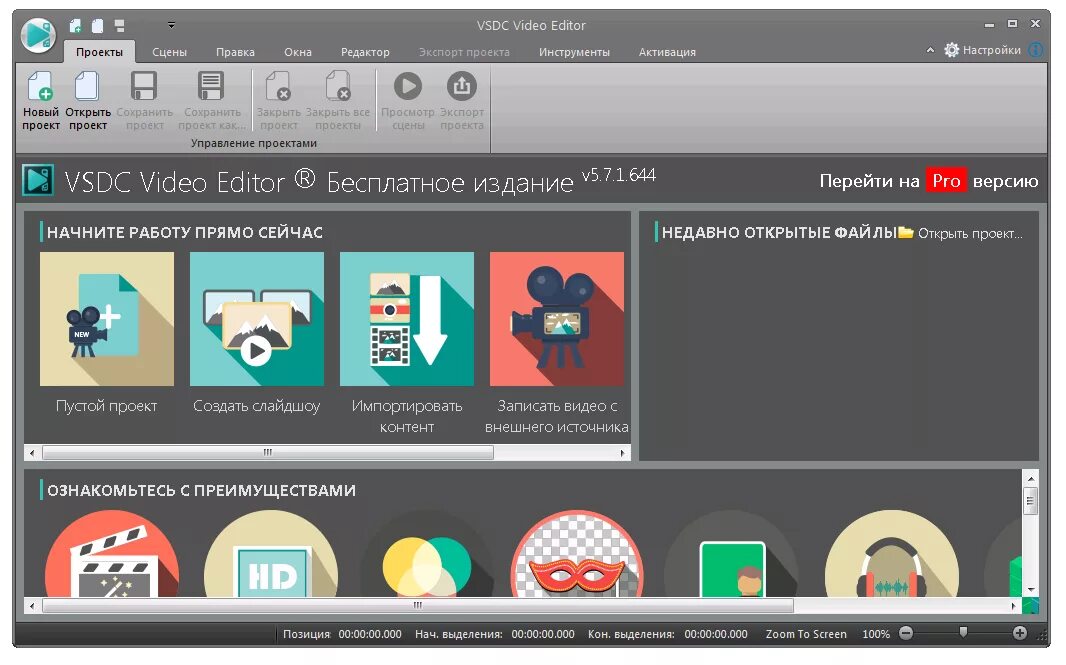Open the Редактор tab
This screenshot has height=665, width=1066.
[x=365, y=52]
